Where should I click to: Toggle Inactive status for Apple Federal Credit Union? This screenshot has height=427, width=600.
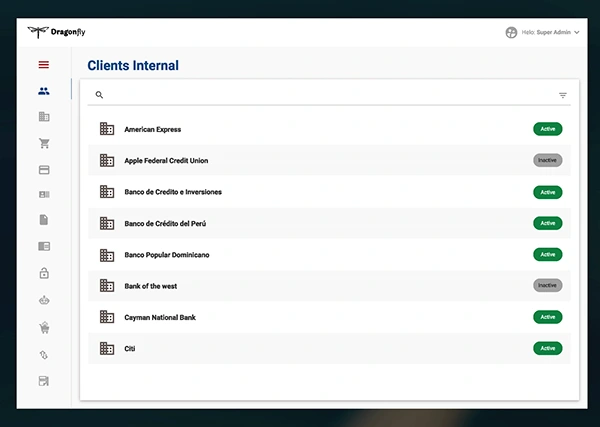click(548, 160)
